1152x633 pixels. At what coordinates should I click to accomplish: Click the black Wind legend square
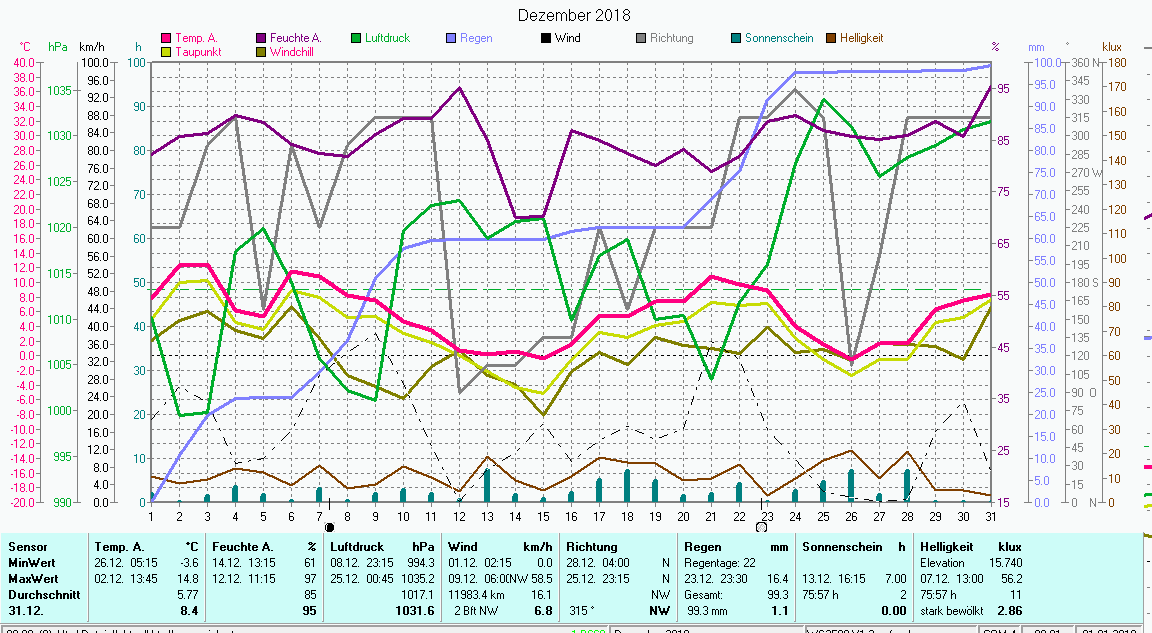[x=546, y=38]
